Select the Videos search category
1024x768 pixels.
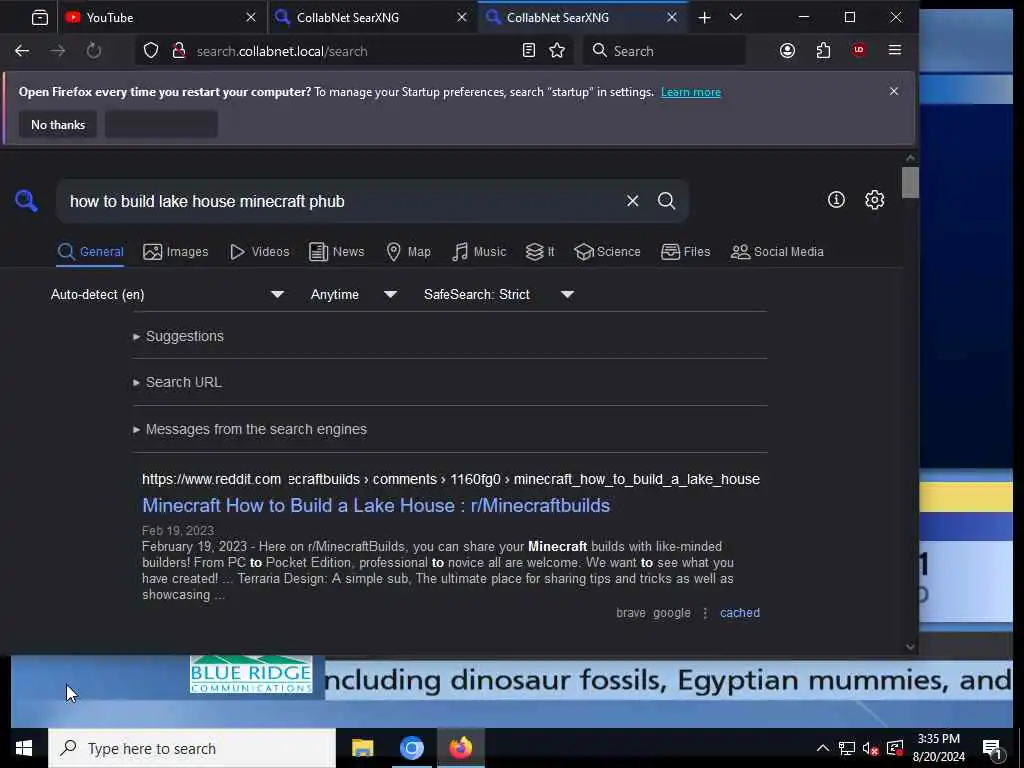tap(259, 251)
